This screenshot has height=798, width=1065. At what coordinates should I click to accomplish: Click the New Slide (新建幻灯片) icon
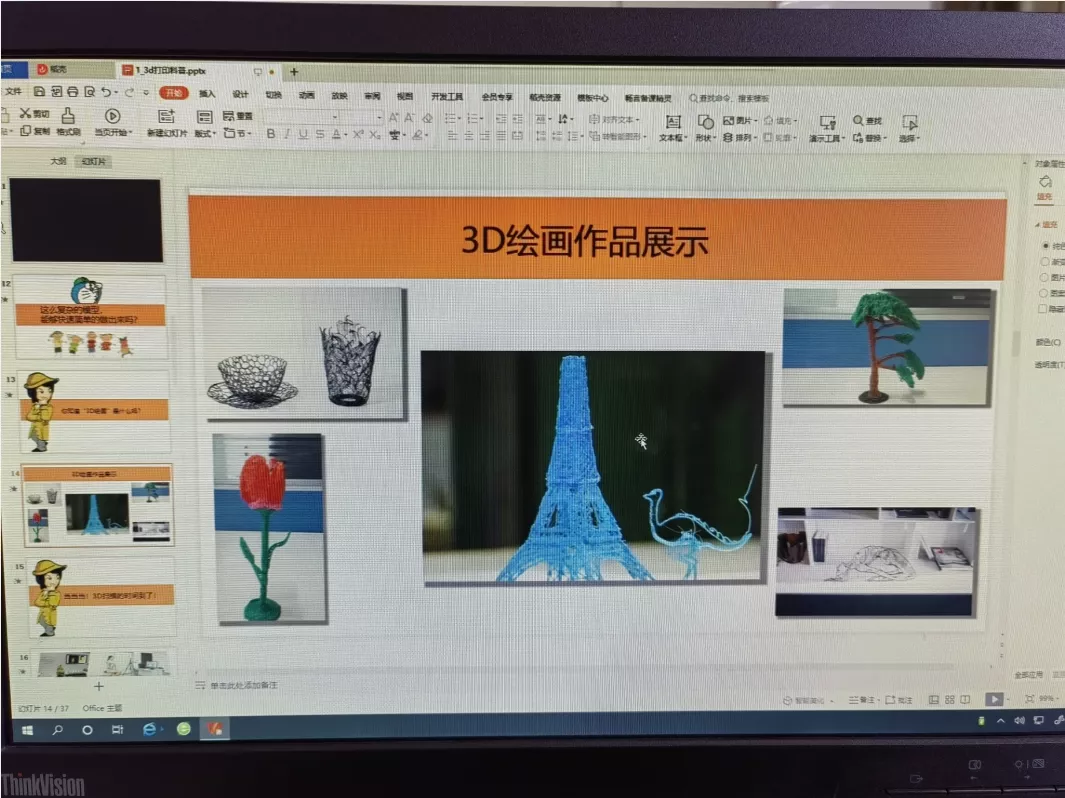166,116
